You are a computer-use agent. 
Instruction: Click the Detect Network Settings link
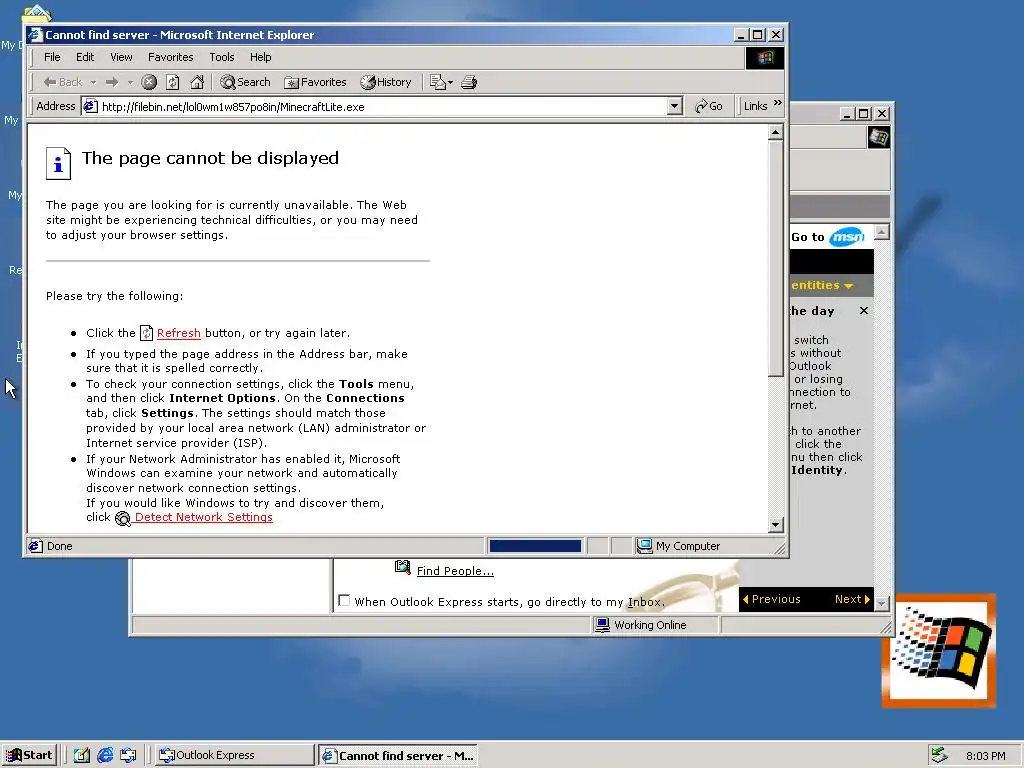point(204,517)
